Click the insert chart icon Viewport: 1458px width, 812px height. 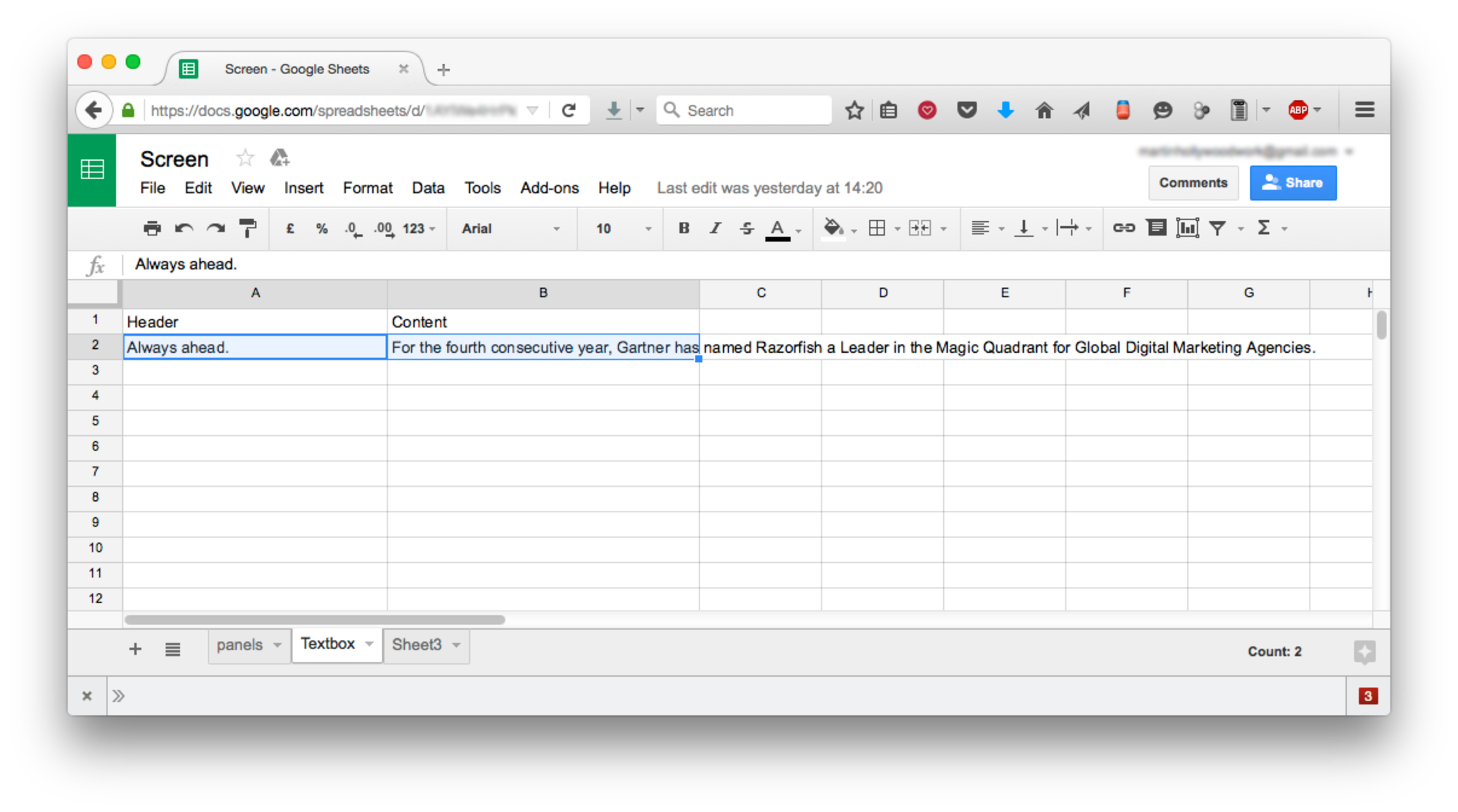1186,228
